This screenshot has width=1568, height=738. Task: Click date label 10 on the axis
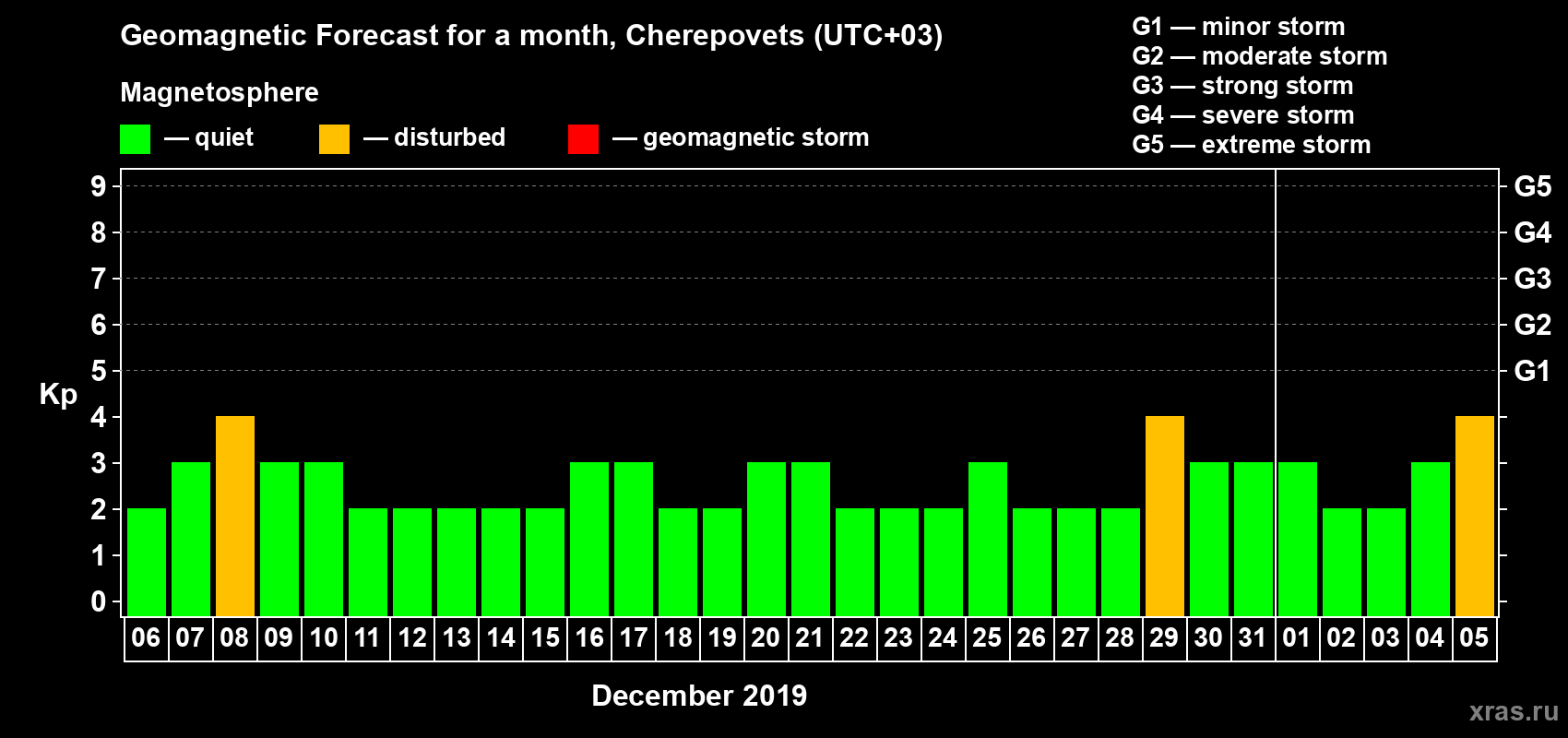point(323,638)
